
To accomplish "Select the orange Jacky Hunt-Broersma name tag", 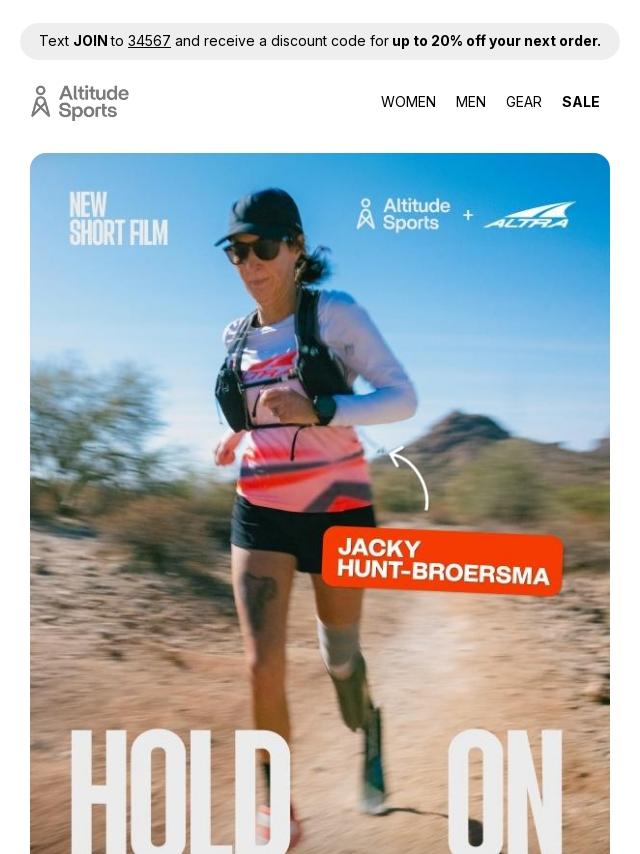I will coord(443,561).
